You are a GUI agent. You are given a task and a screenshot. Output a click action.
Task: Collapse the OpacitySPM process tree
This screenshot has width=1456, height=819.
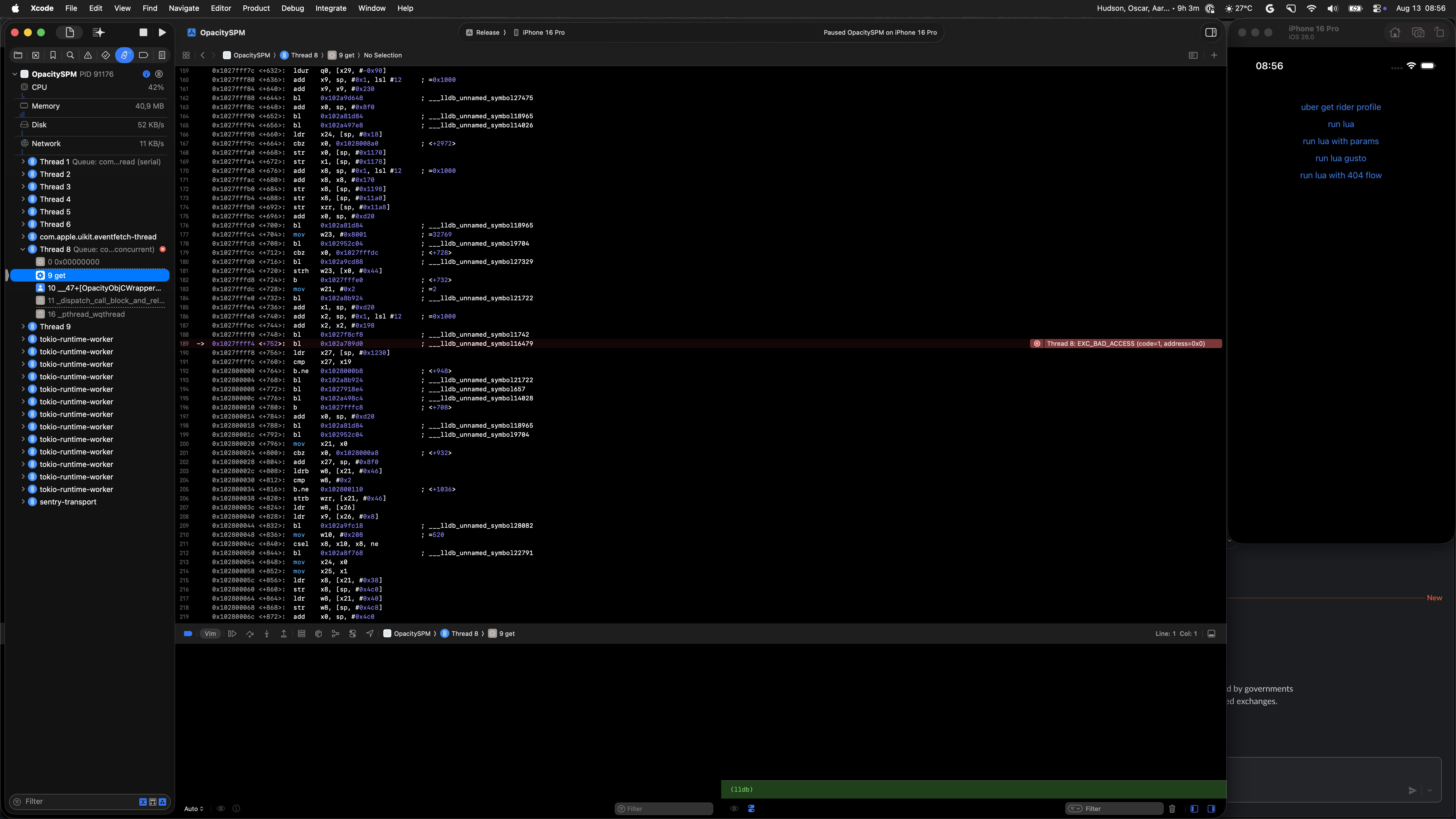(x=15, y=74)
